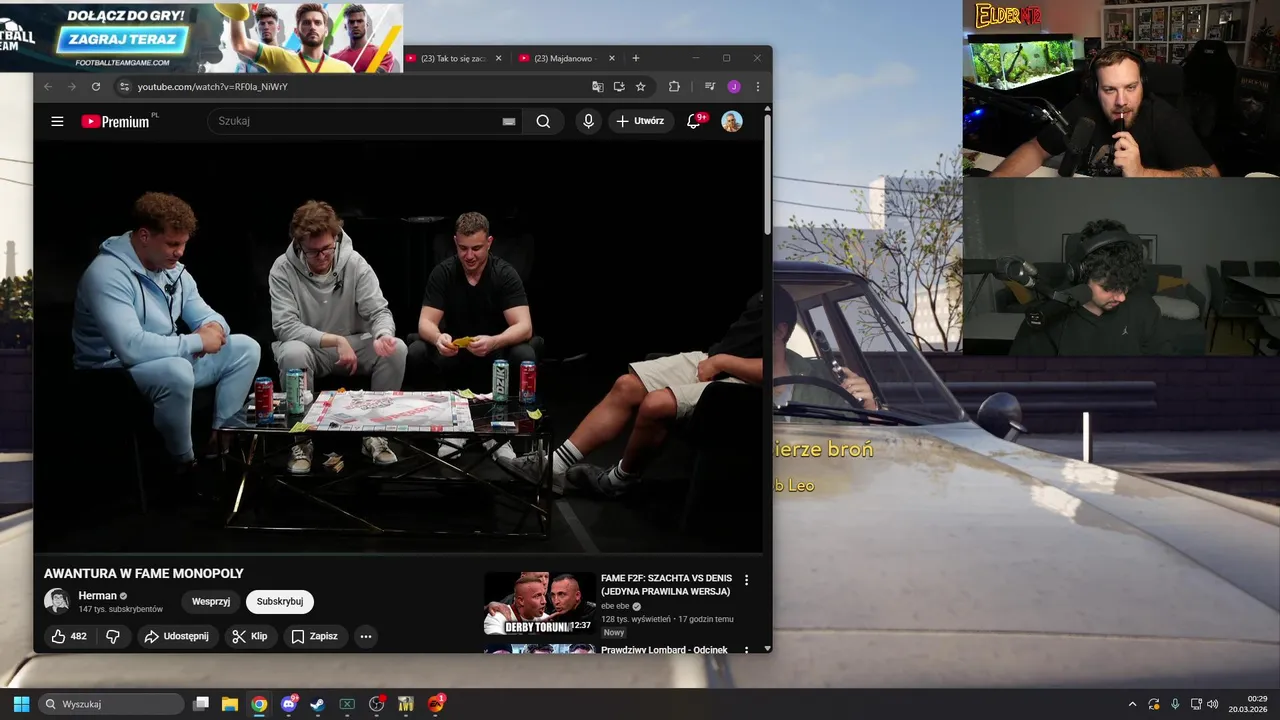Click the taskbar Wyszukaj search box
This screenshot has width=1280, height=720.
(x=111, y=704)
